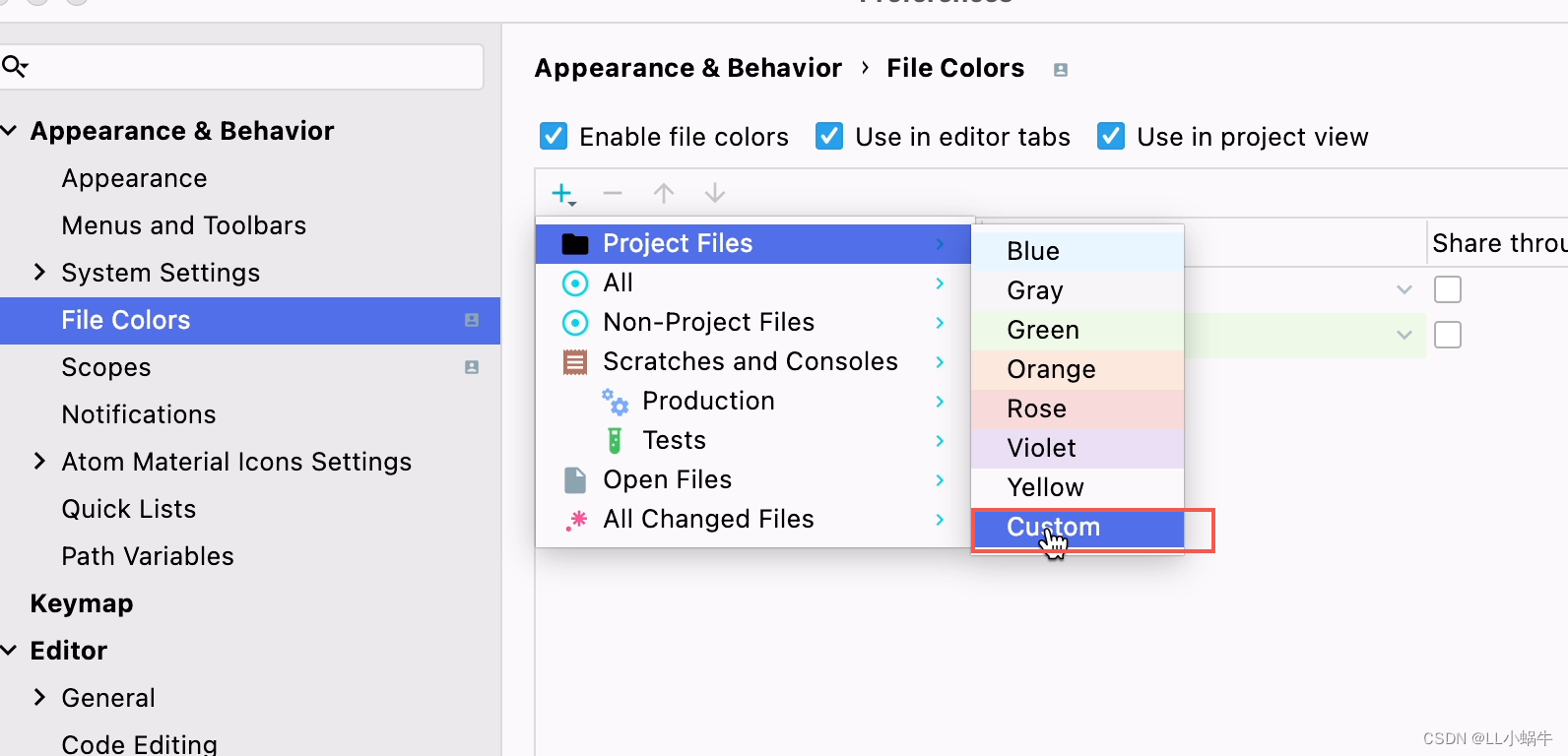Click the move up arrow icon
Viewport: 1568px width, 756px height.
(664, 194)
